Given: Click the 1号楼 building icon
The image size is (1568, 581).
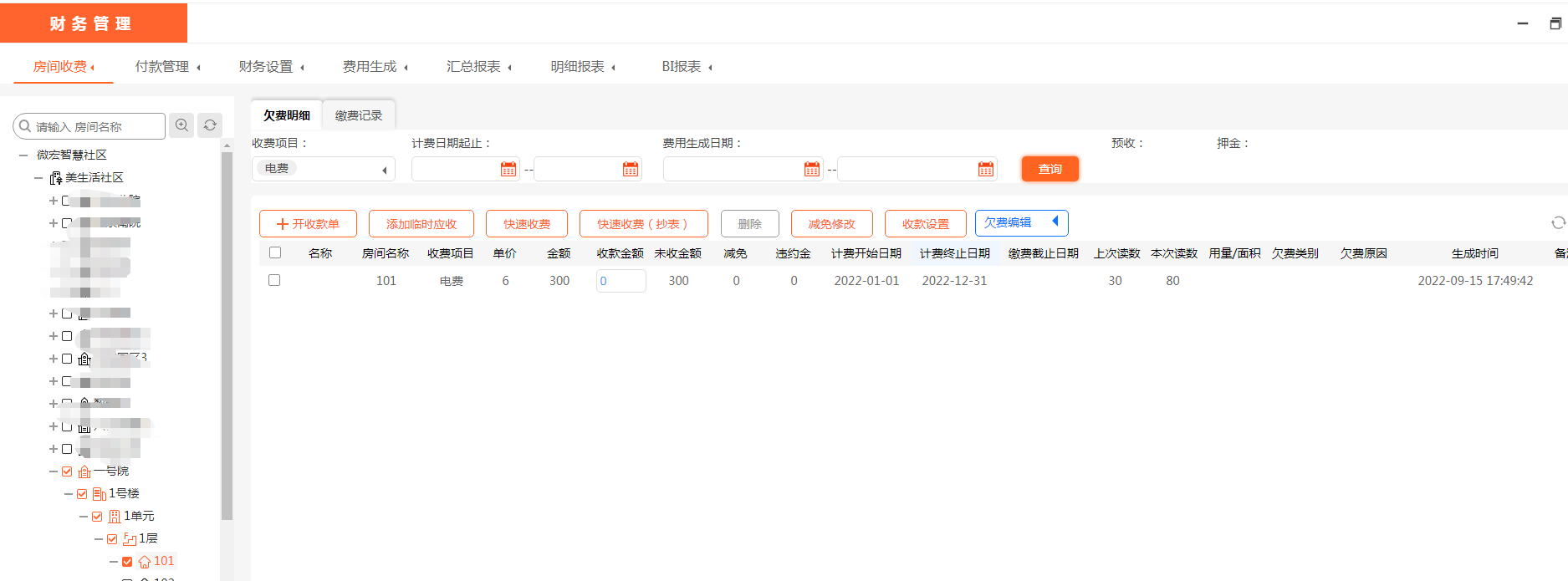Looking at the screenshot, I should click(100, 494).
